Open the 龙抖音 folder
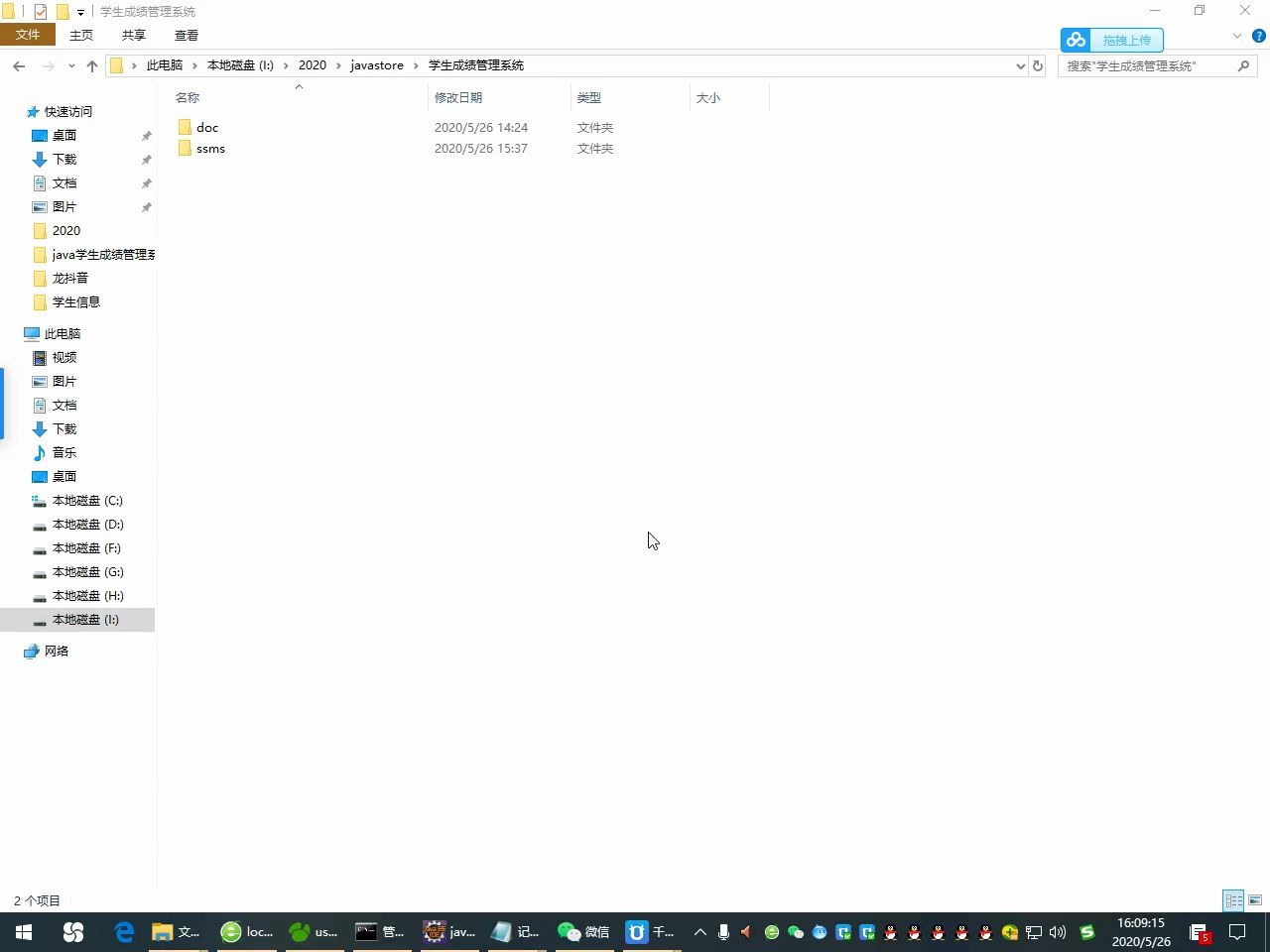Screen dimensions: 1270x952 (70, 279)
